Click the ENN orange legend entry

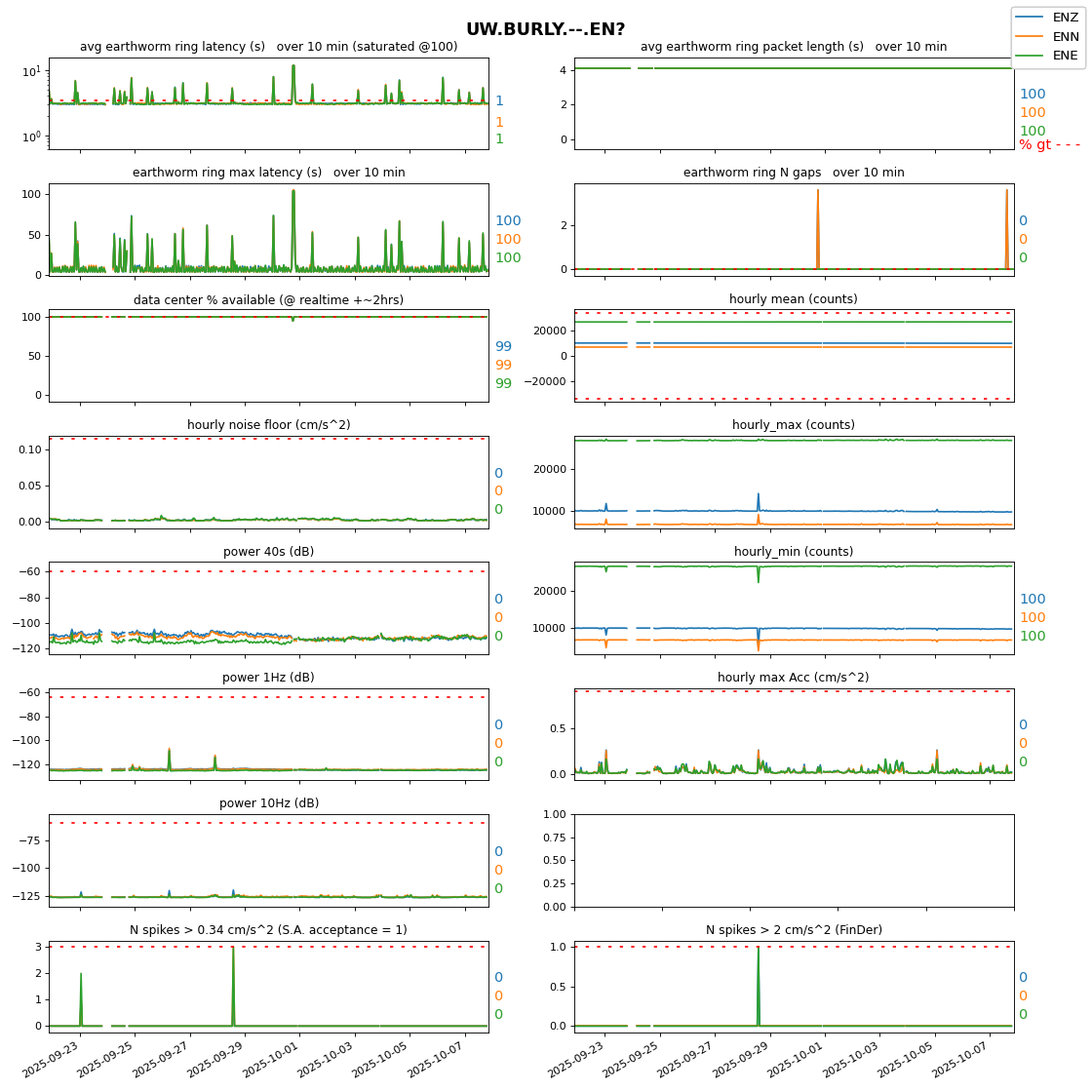[x=1065, y=37]
